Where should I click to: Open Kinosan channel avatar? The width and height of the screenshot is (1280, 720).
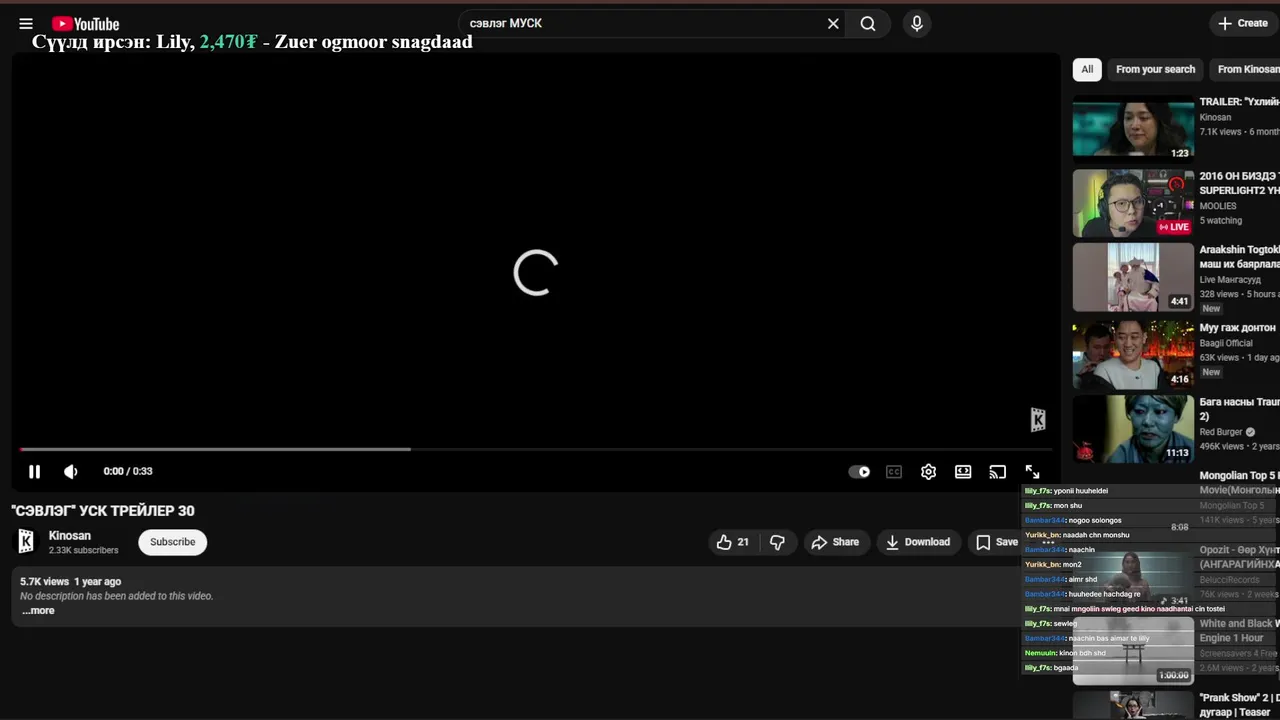coord(27,542)
